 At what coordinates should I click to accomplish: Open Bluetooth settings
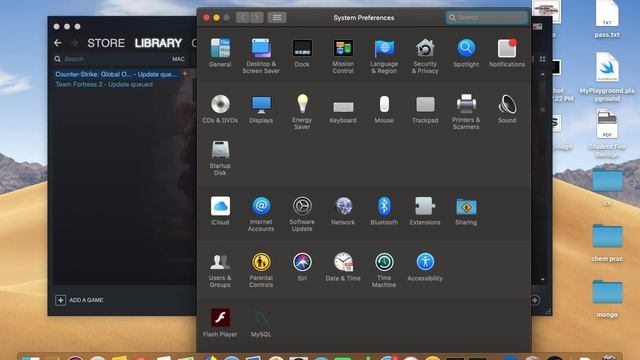[x=384, y=211]
